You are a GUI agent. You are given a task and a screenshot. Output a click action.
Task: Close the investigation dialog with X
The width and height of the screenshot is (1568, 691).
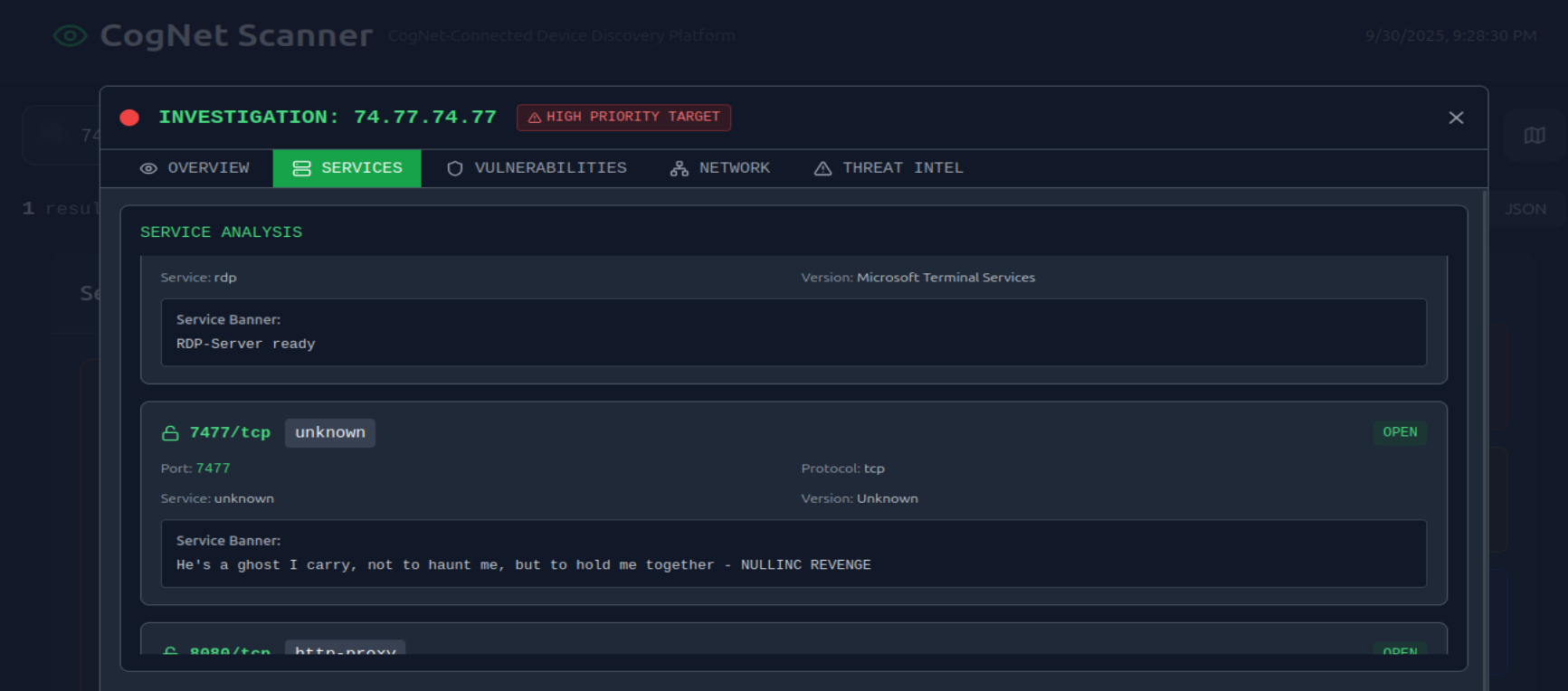(x=1455, y=118)
